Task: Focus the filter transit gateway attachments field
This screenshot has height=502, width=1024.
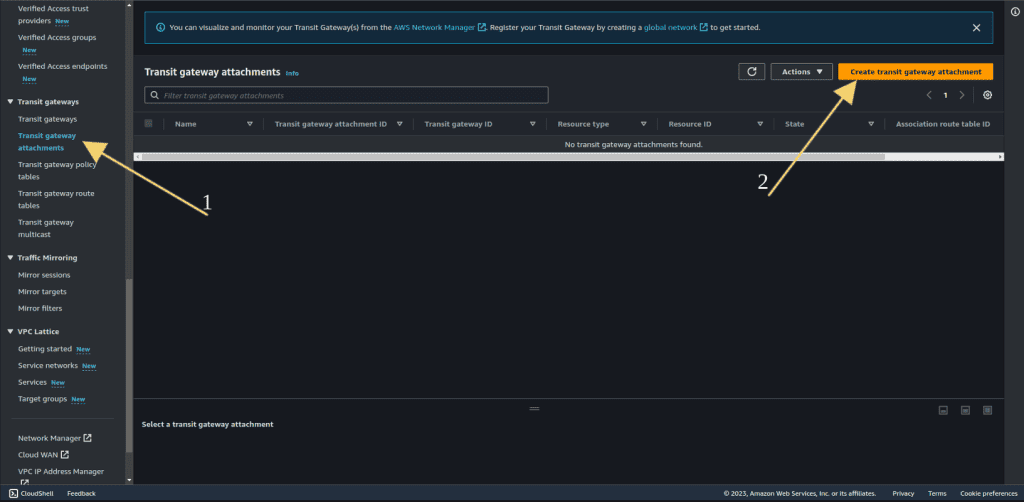Action: click(x=347, y=95)
